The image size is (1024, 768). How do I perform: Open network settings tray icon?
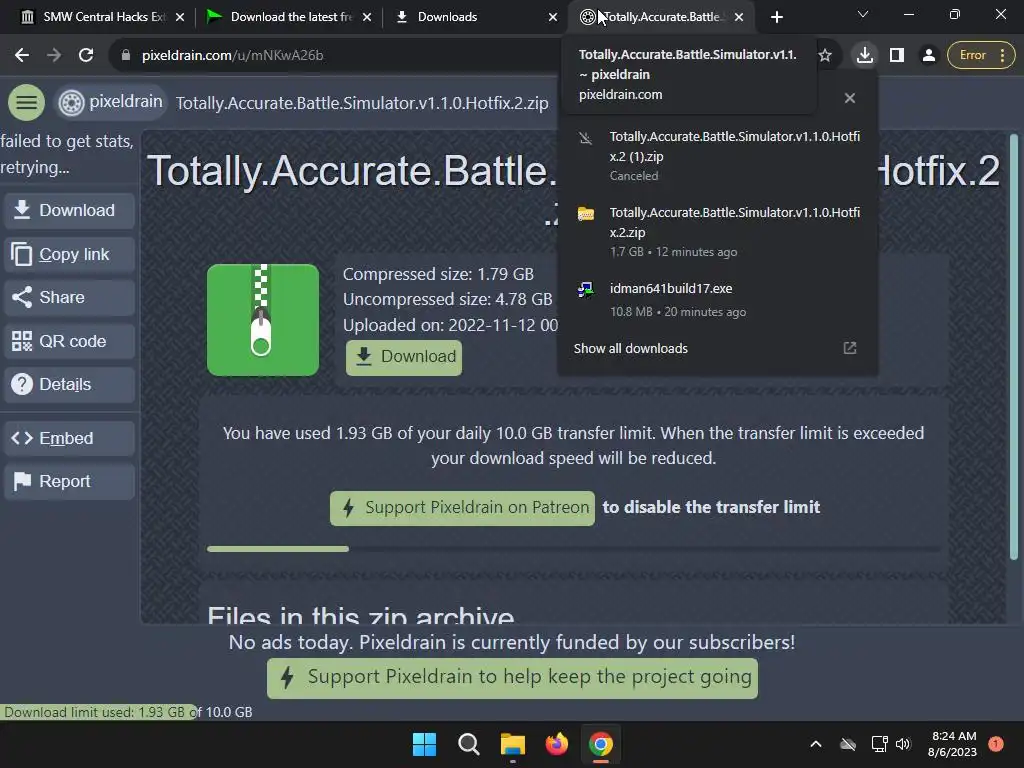point(880,744)
